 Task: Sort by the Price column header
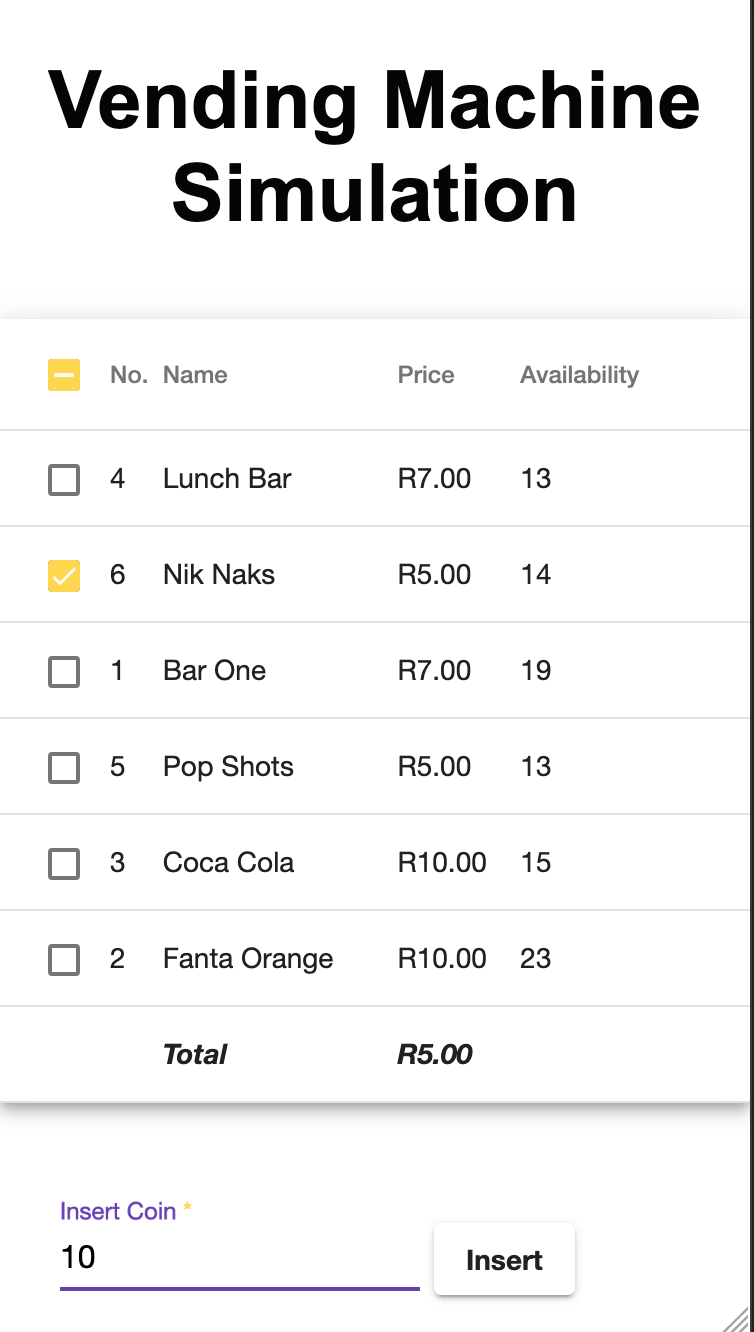click(426, 375)
